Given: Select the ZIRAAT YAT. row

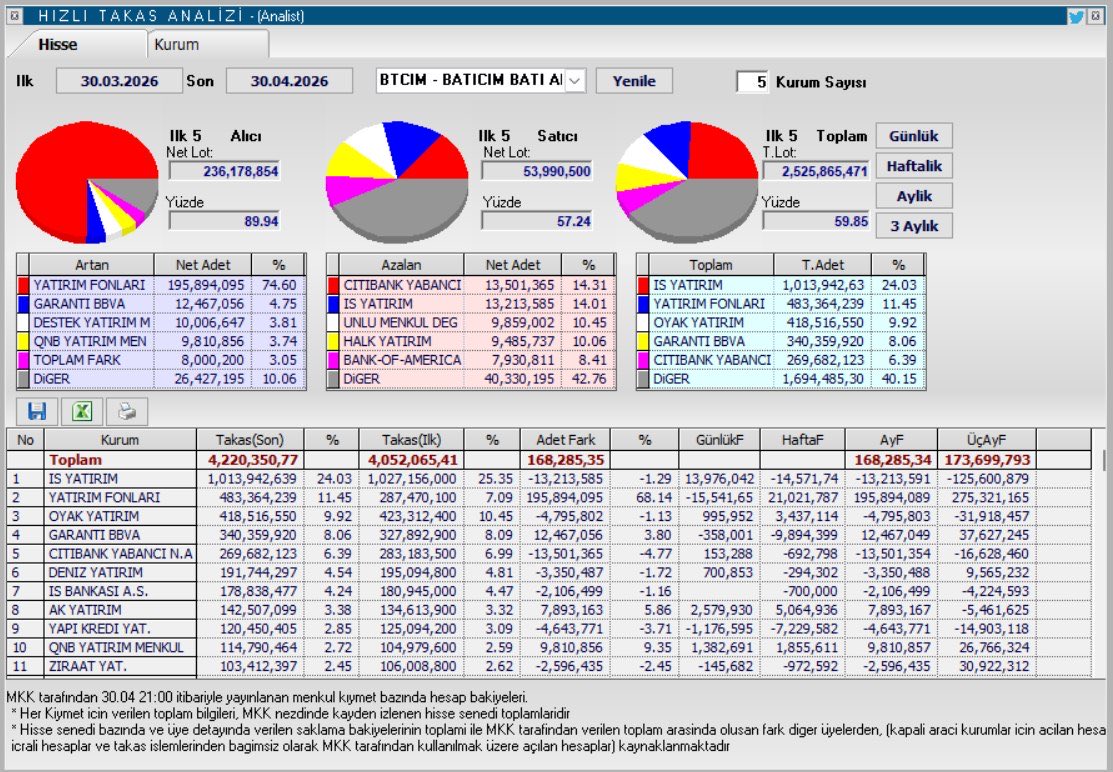Looking at the screenshot, I should (549, 666).
